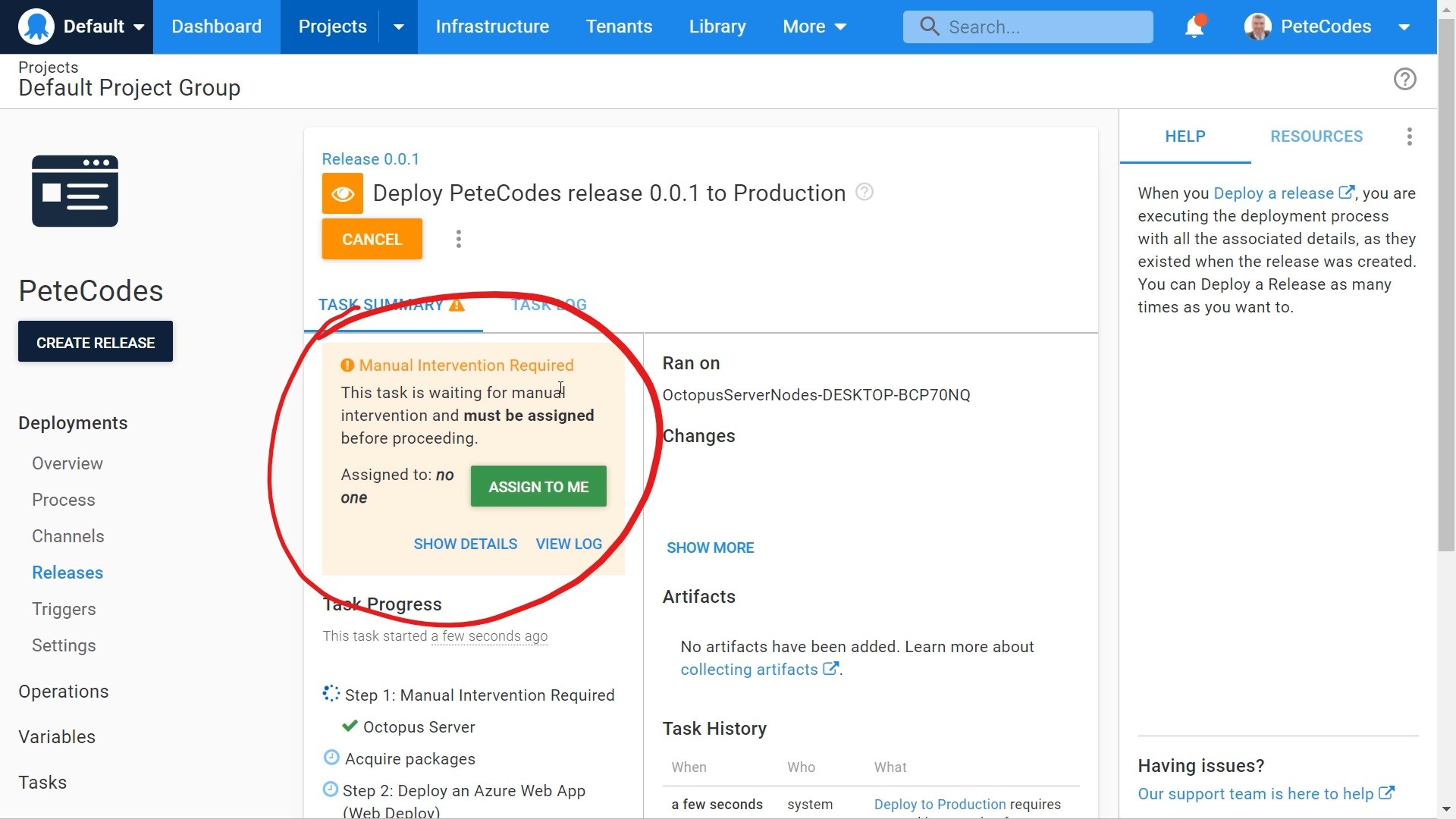Click the OctopusServerNodes-DESKTOP-BCP70NQ text

(816, 395)
